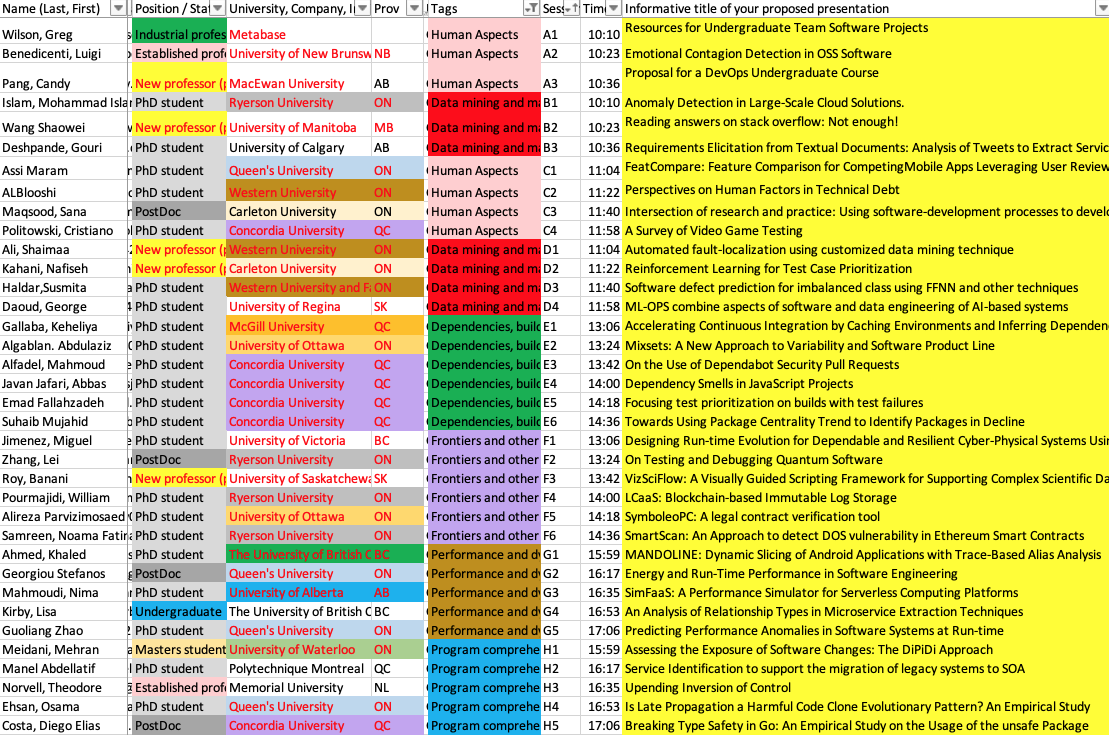Select the Tags cell in session E1 row

click(x=484, y=326)
